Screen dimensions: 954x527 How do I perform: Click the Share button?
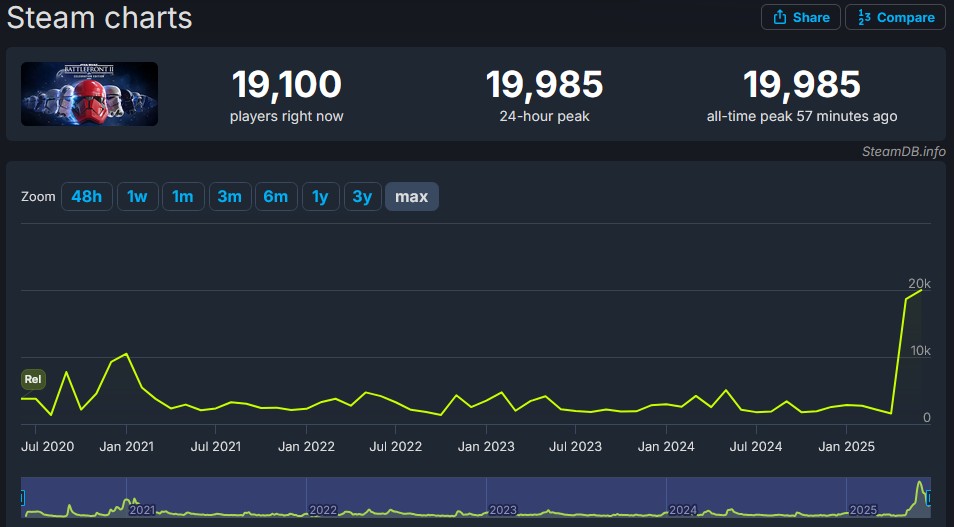[801, 17]
